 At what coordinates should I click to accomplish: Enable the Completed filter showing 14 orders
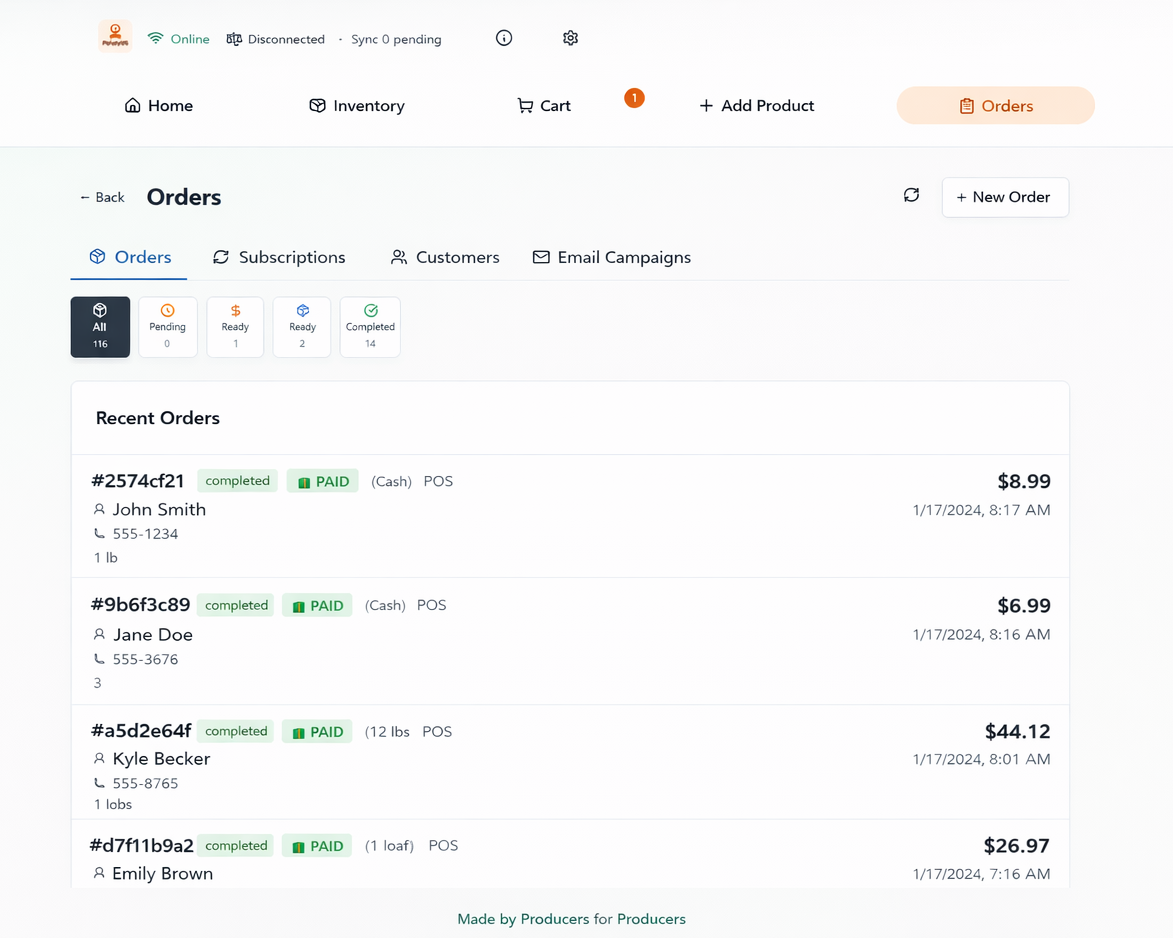370,326
